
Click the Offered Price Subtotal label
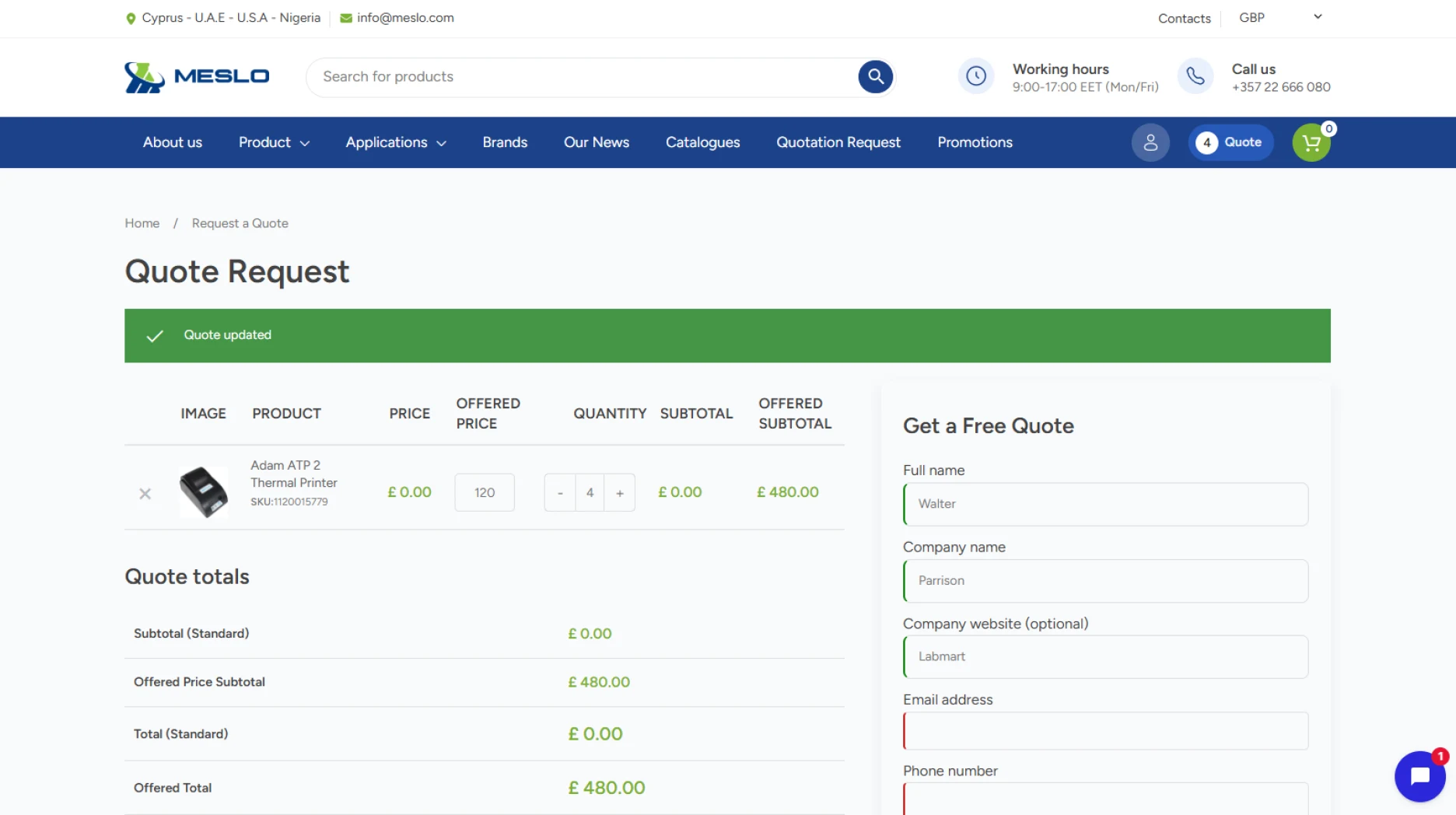(x=199, y=682)
